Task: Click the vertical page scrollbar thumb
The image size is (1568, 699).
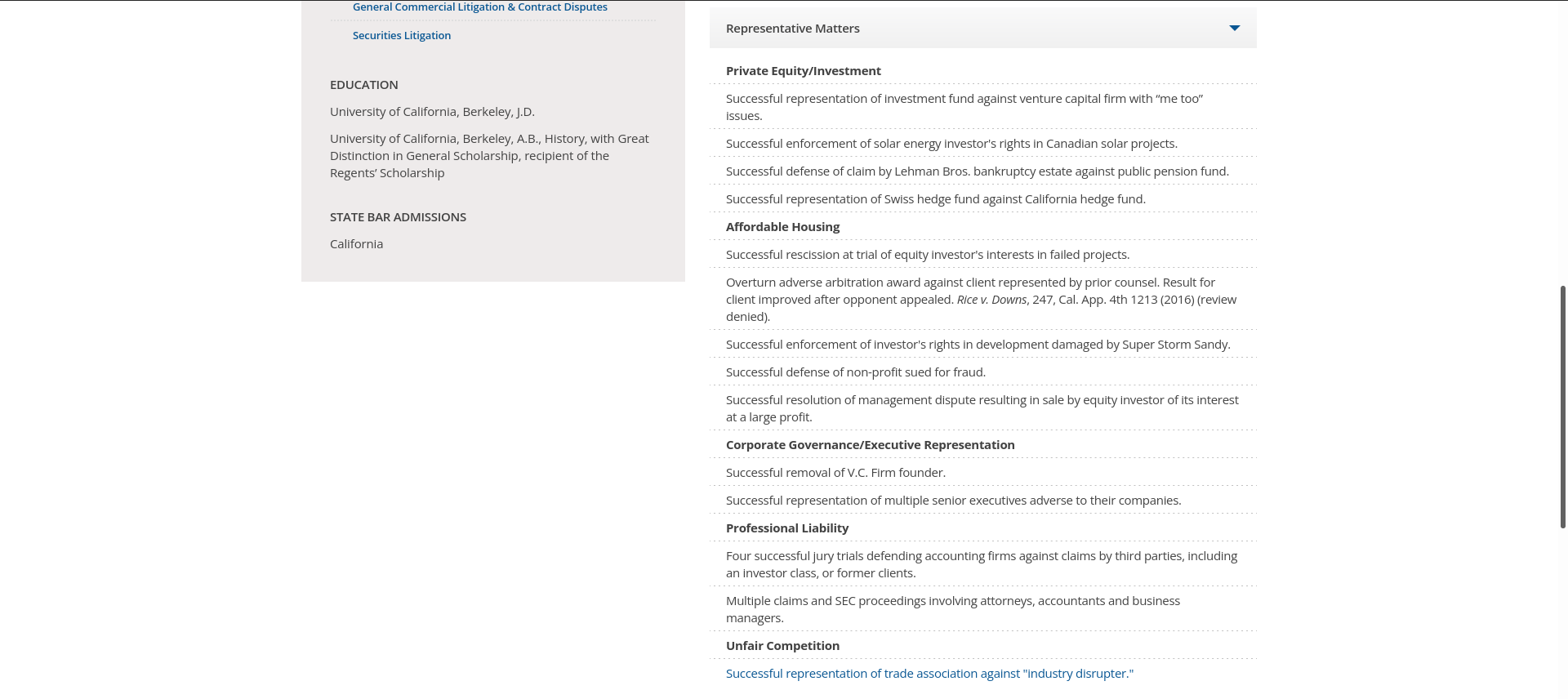Action: 1562,407
